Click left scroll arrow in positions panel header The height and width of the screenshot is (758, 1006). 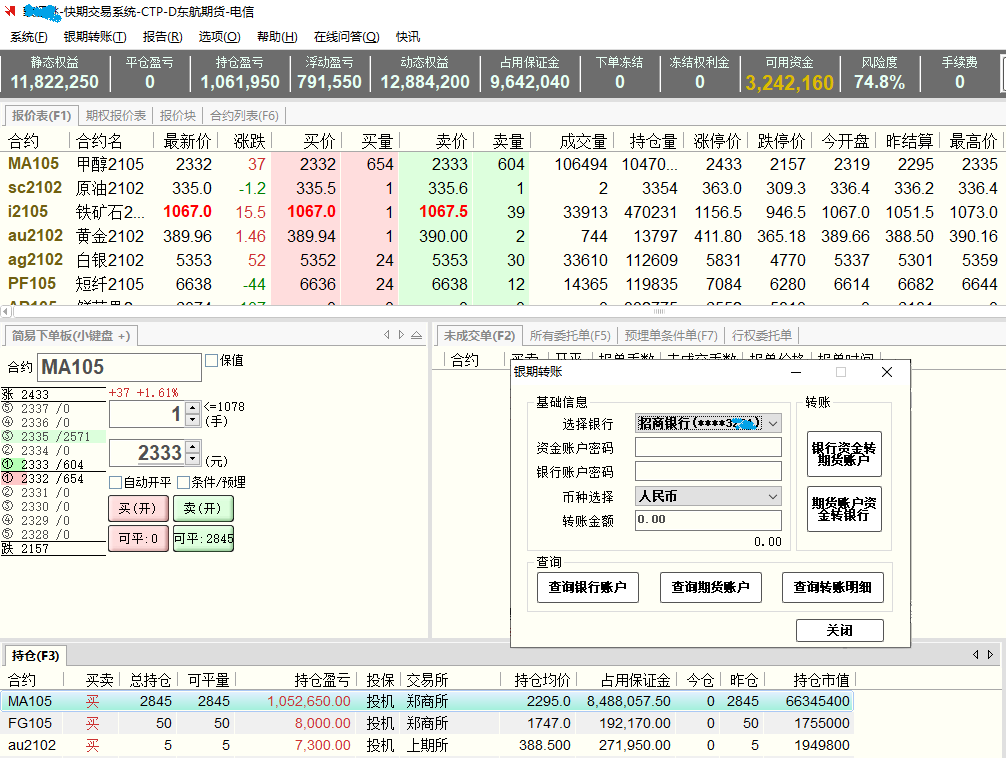(x=976, y=655)
